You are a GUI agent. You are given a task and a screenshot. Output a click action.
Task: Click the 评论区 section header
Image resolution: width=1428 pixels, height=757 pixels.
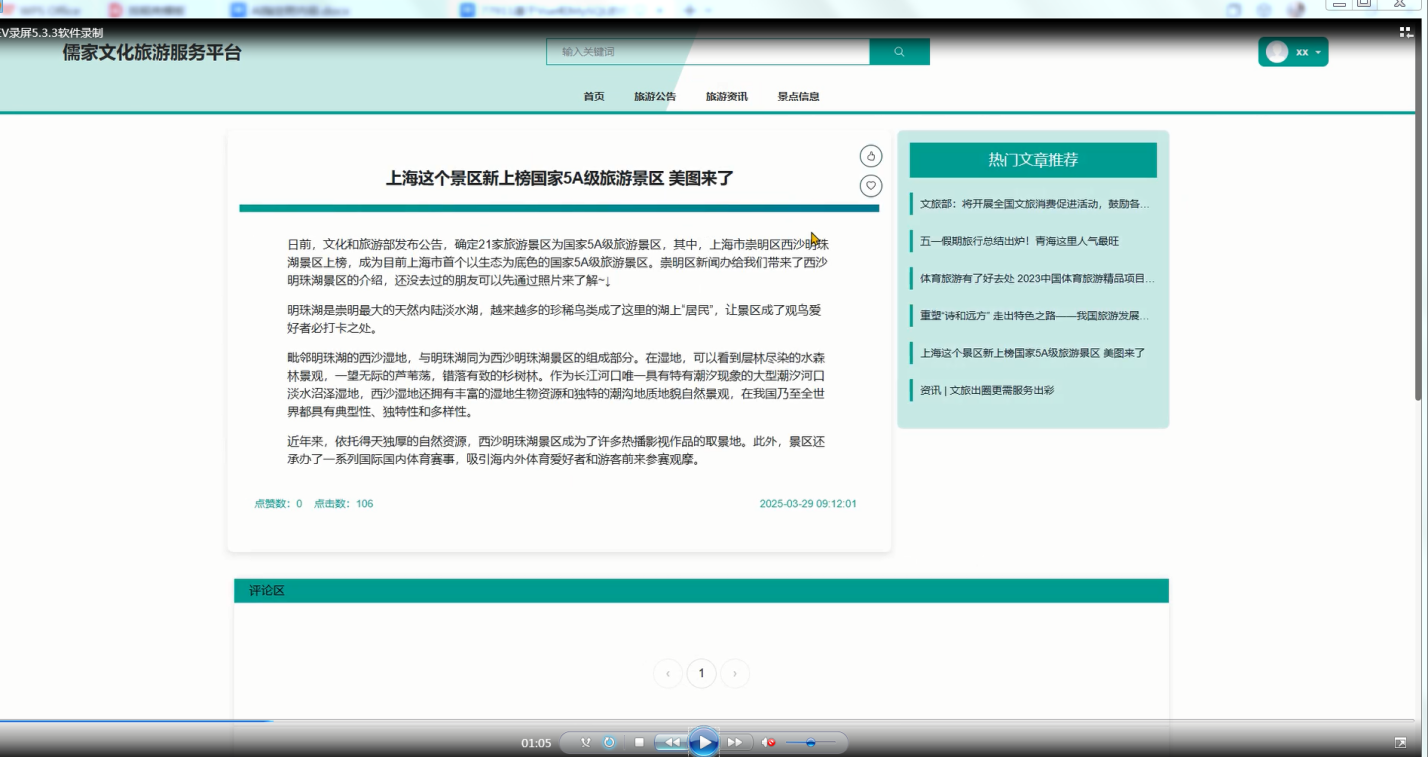point(701,591)
